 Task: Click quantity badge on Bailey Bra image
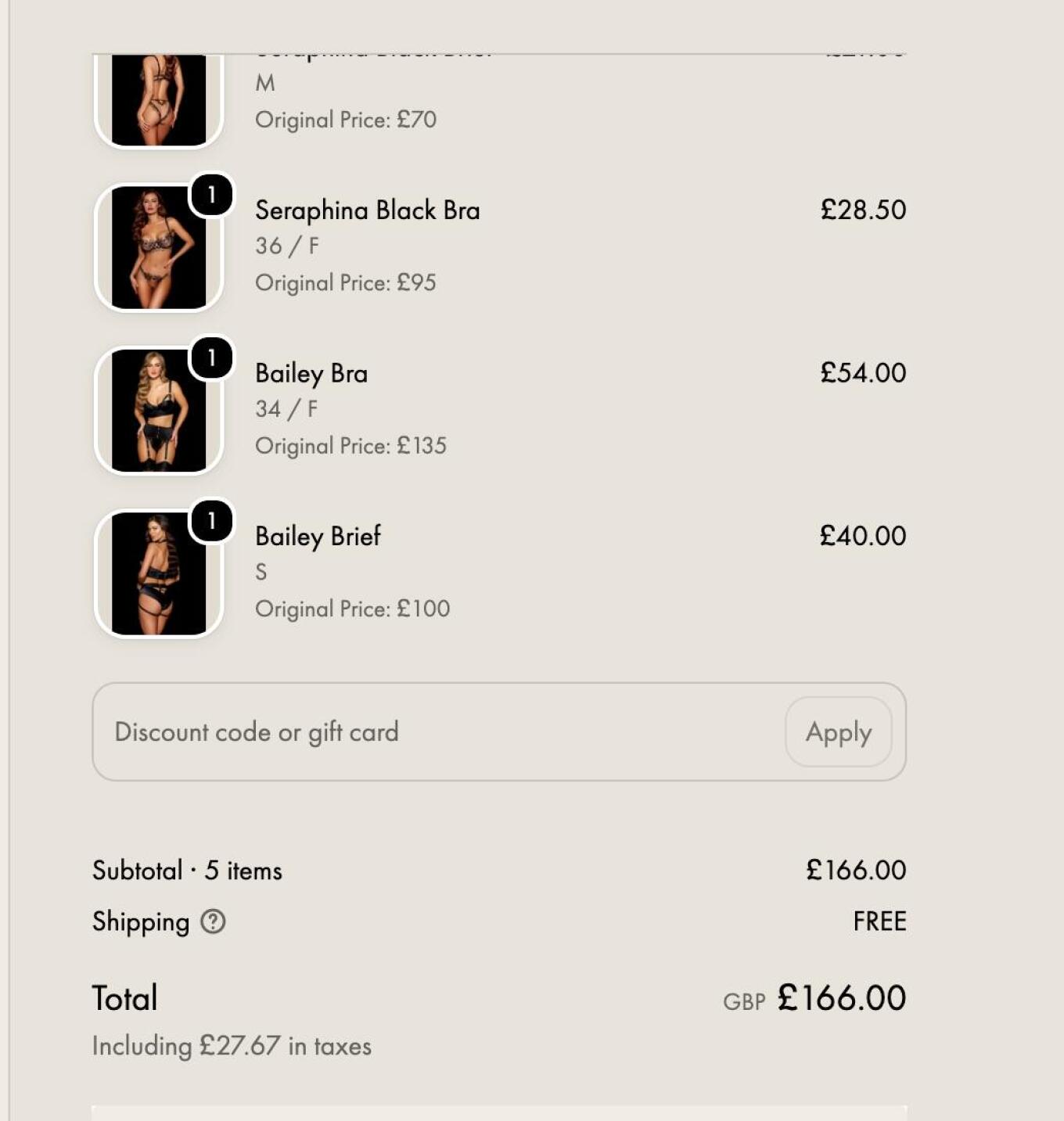coord(211,357)
